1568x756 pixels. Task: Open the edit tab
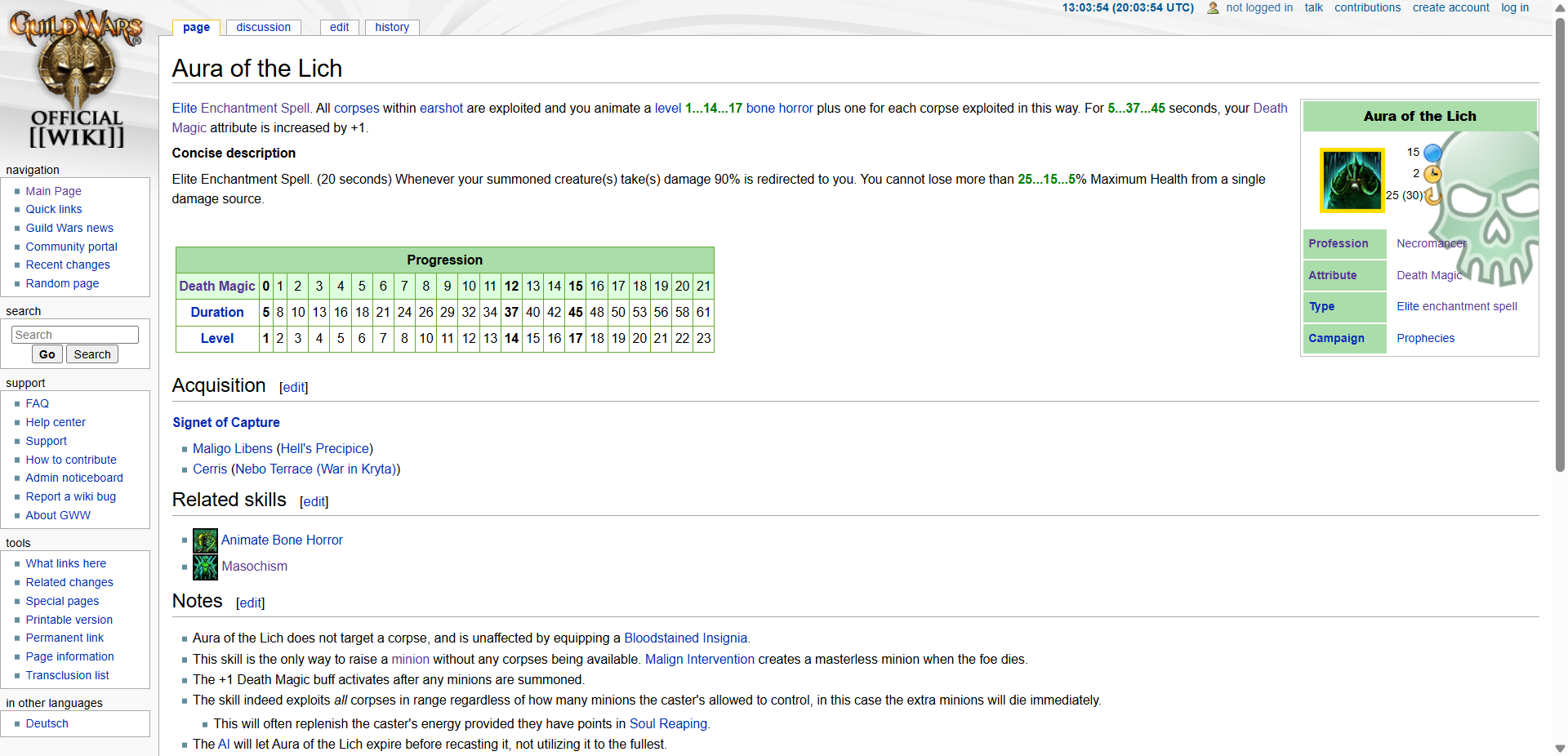pos(339,27)
